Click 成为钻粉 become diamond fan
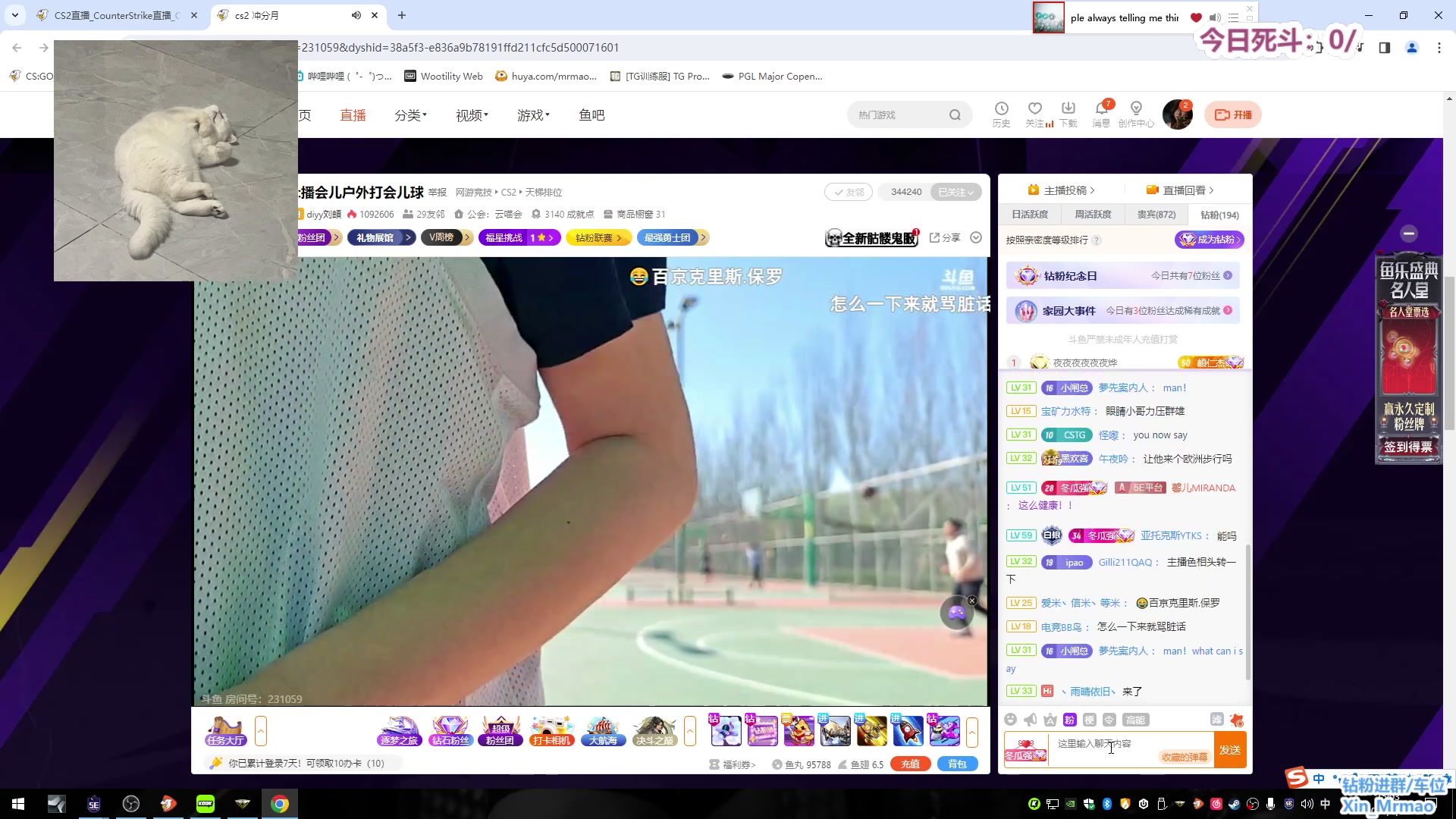Image resolution: width=1456 pixels, height=819 pixels. (x=1210, y=240)
